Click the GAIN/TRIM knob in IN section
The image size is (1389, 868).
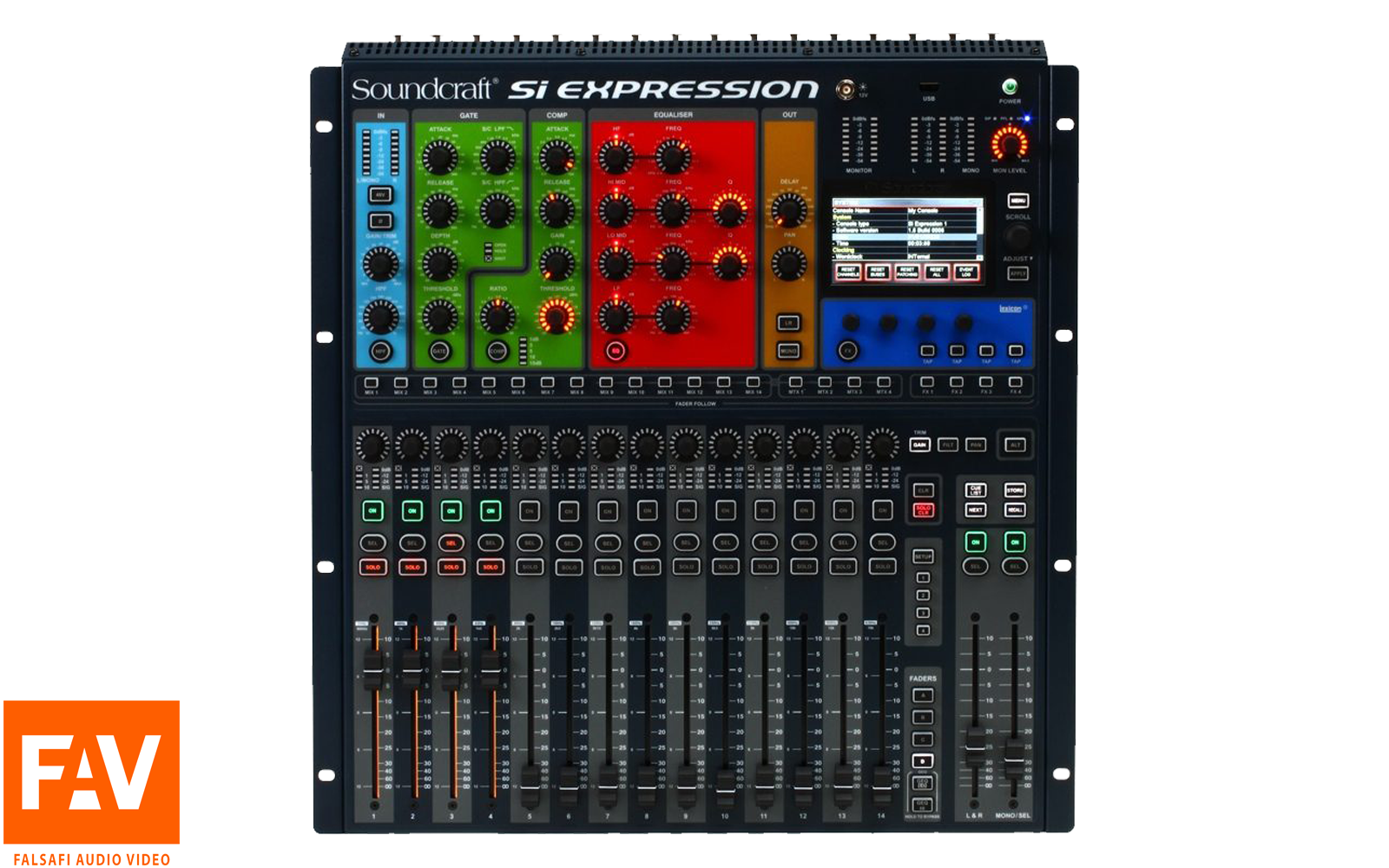tap(380, 264)
